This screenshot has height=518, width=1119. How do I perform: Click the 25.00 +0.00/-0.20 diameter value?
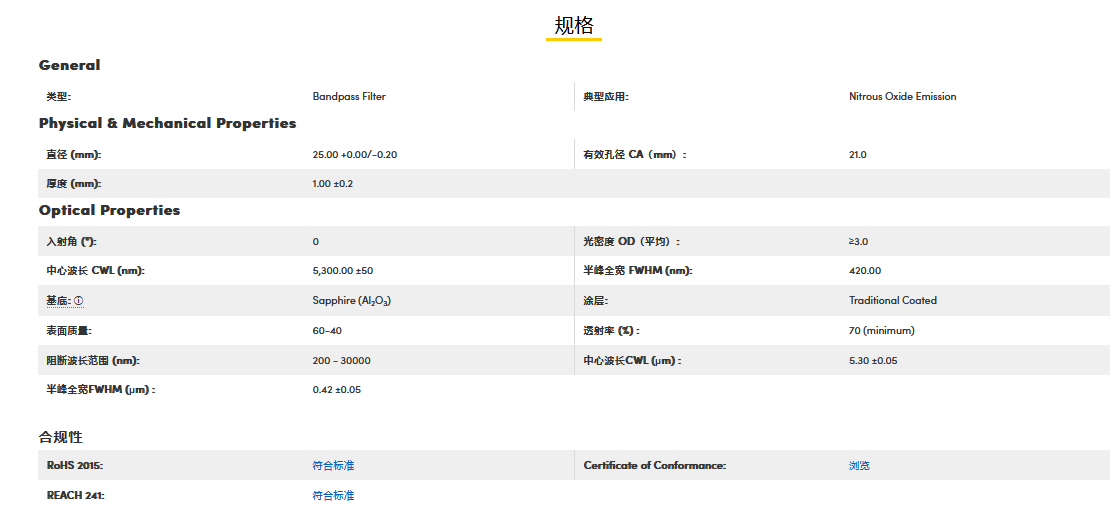click(355, 155)
